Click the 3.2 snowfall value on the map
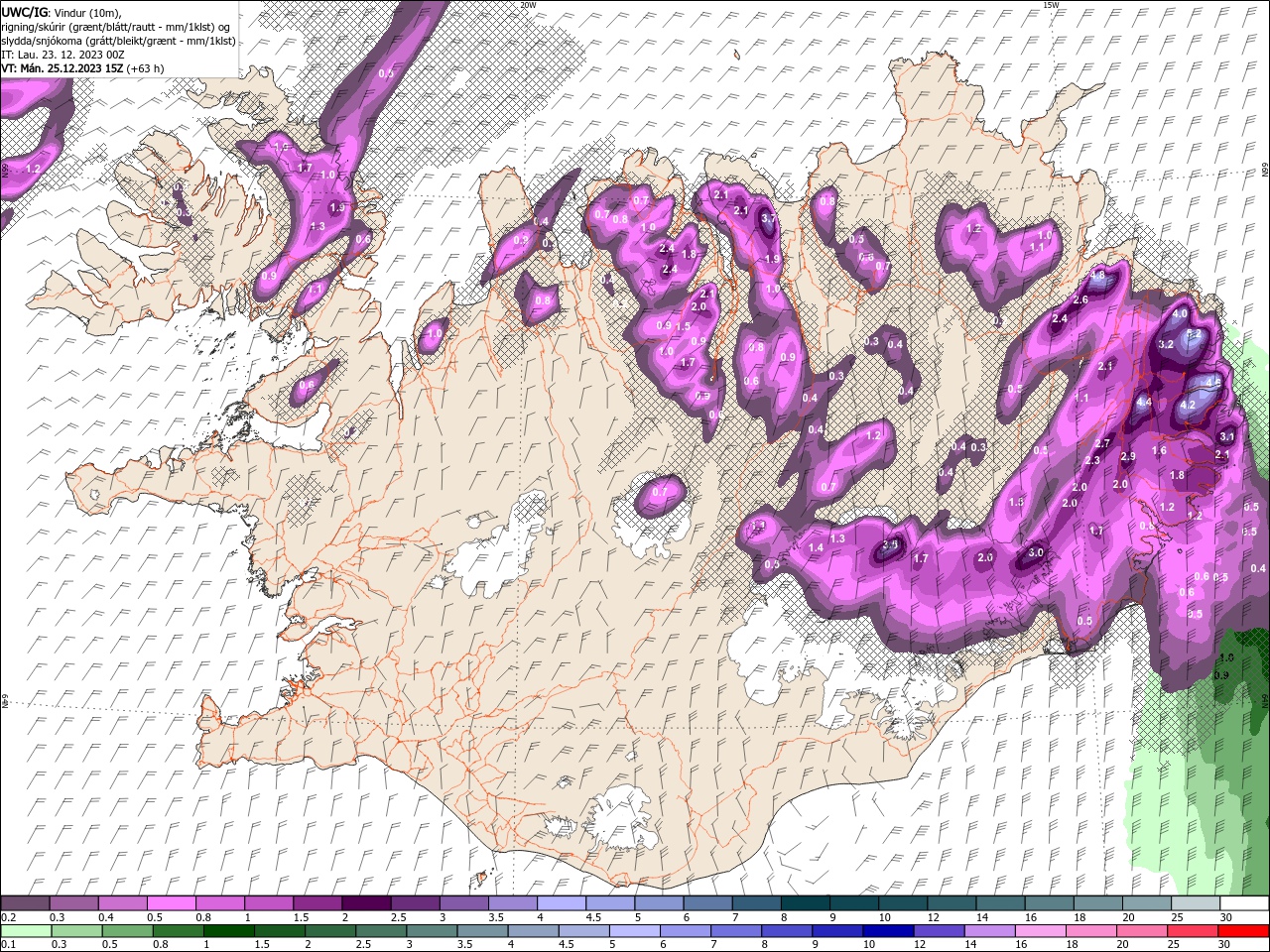The height and width of the screenshot is (952, 1270). (1166, 345)
